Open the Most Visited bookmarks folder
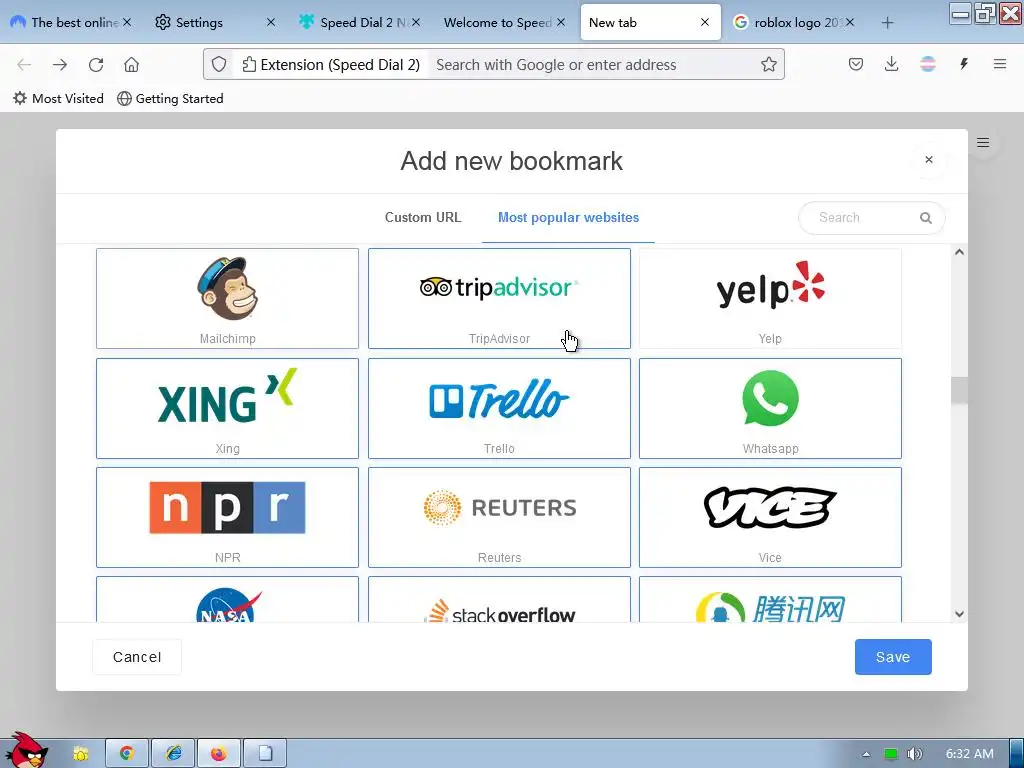 (x=58, y=99)
